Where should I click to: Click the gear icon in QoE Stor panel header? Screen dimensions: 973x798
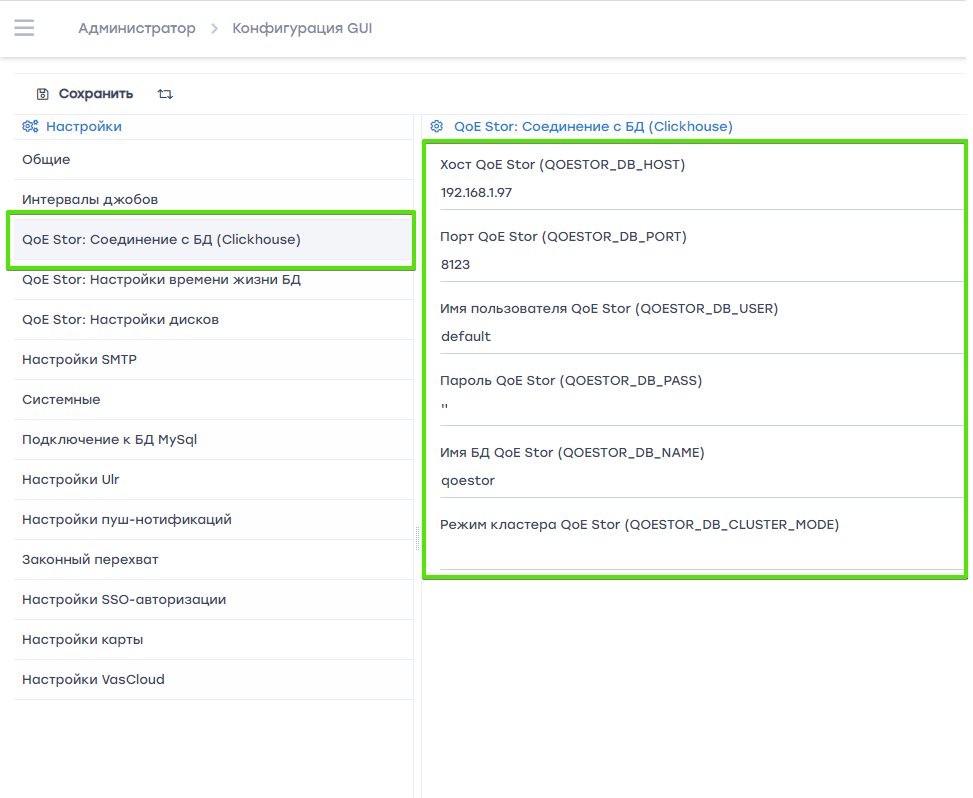(436, 127)
